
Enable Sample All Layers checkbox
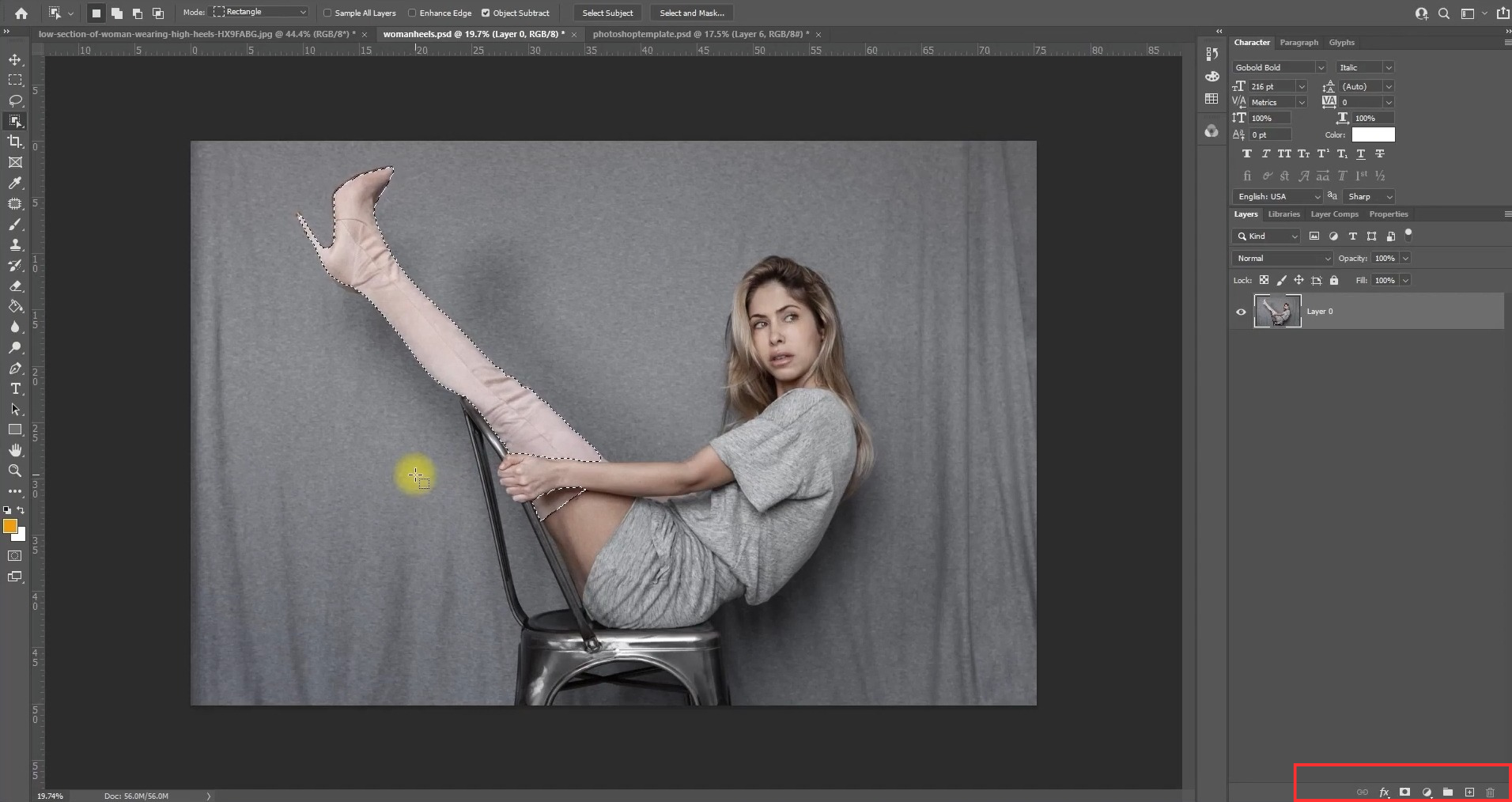click(327, 13)
